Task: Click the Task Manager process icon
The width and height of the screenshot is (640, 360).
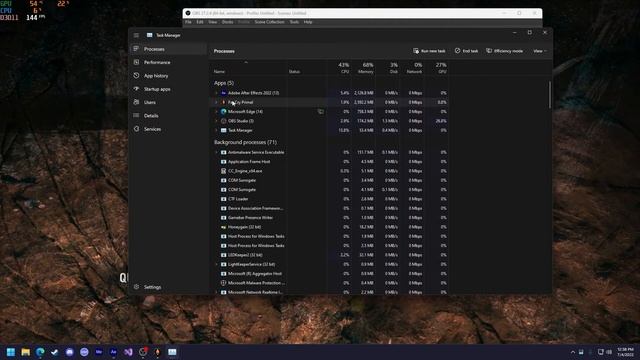Action: [224, 131]
